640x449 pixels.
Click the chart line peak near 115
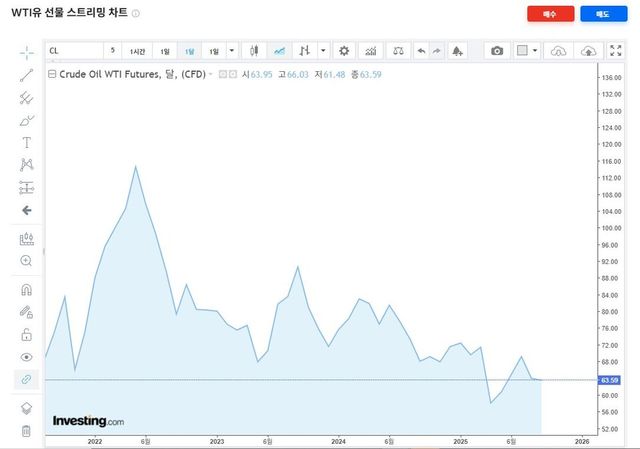[136, 167]
